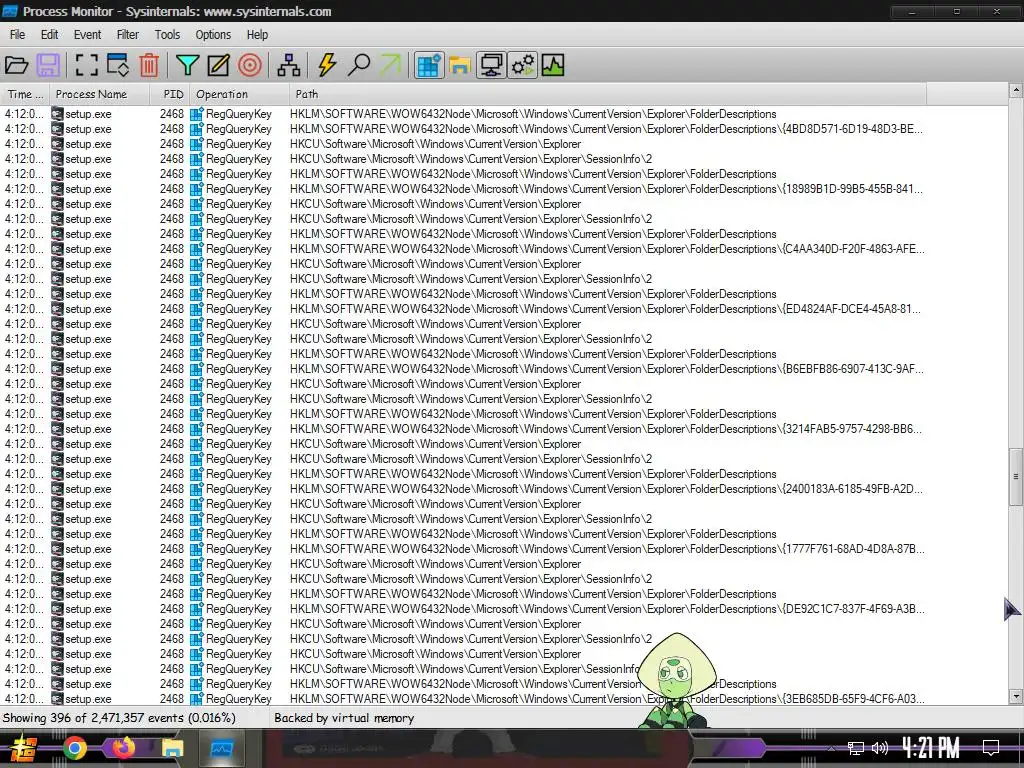Clear events using the trash icon

(149, 65)
